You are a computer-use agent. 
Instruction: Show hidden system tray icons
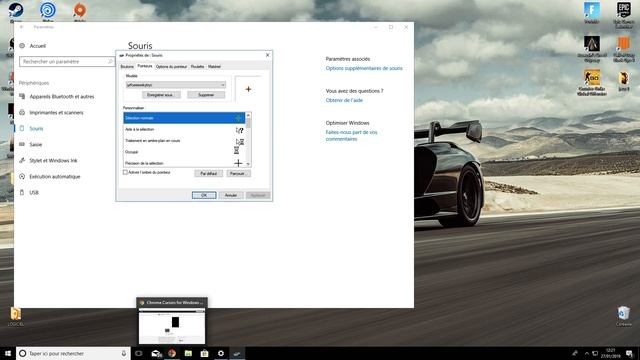(x=587, y=353)
